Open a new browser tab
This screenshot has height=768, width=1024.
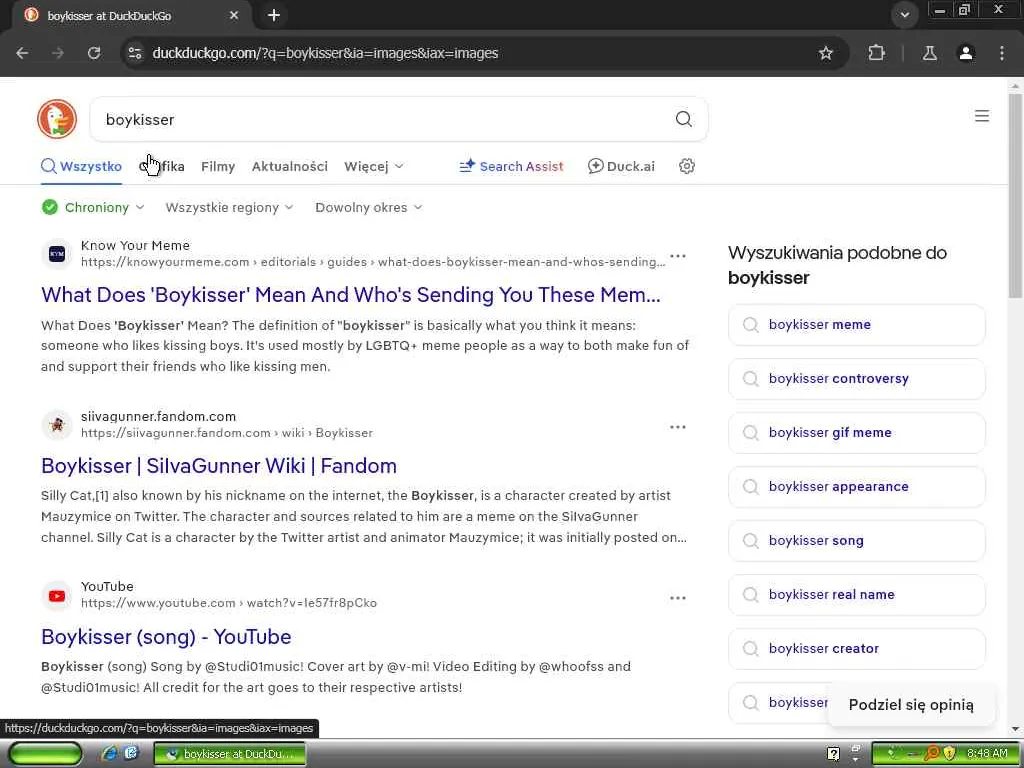pos(274,15)
